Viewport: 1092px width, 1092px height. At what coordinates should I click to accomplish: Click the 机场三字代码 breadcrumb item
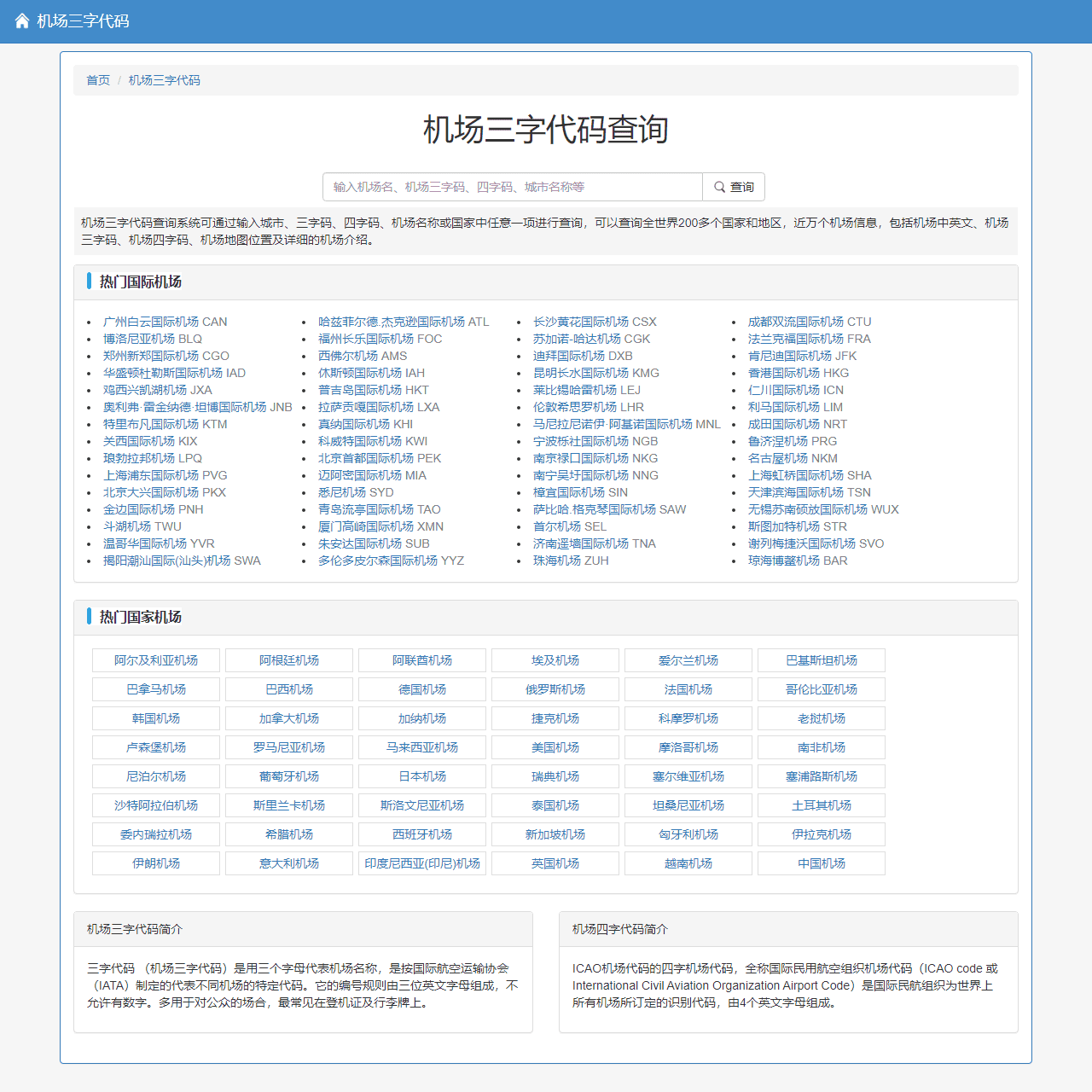[164, 80]
